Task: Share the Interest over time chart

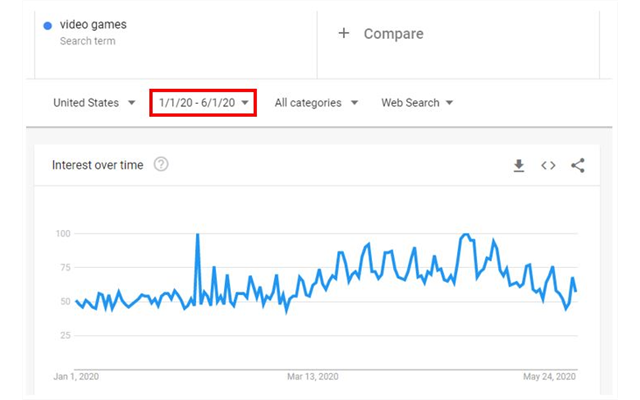Action: click(x=577, y=166)
